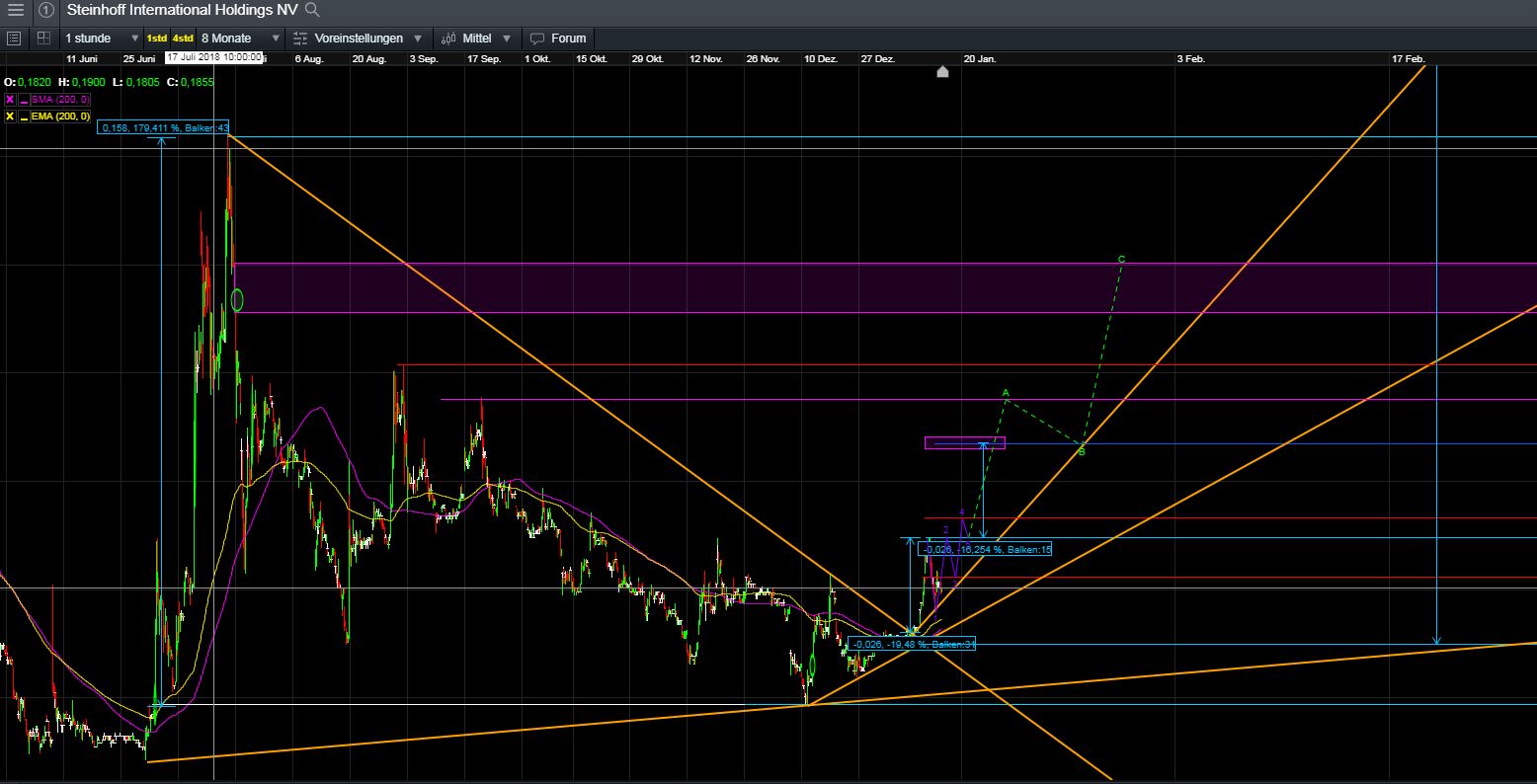The width and height of the screenshot is (1537, 784).
Task: Click the dotted-square layout icon in the toolbar
Action: pyautogui.click(x=43, y=39)
